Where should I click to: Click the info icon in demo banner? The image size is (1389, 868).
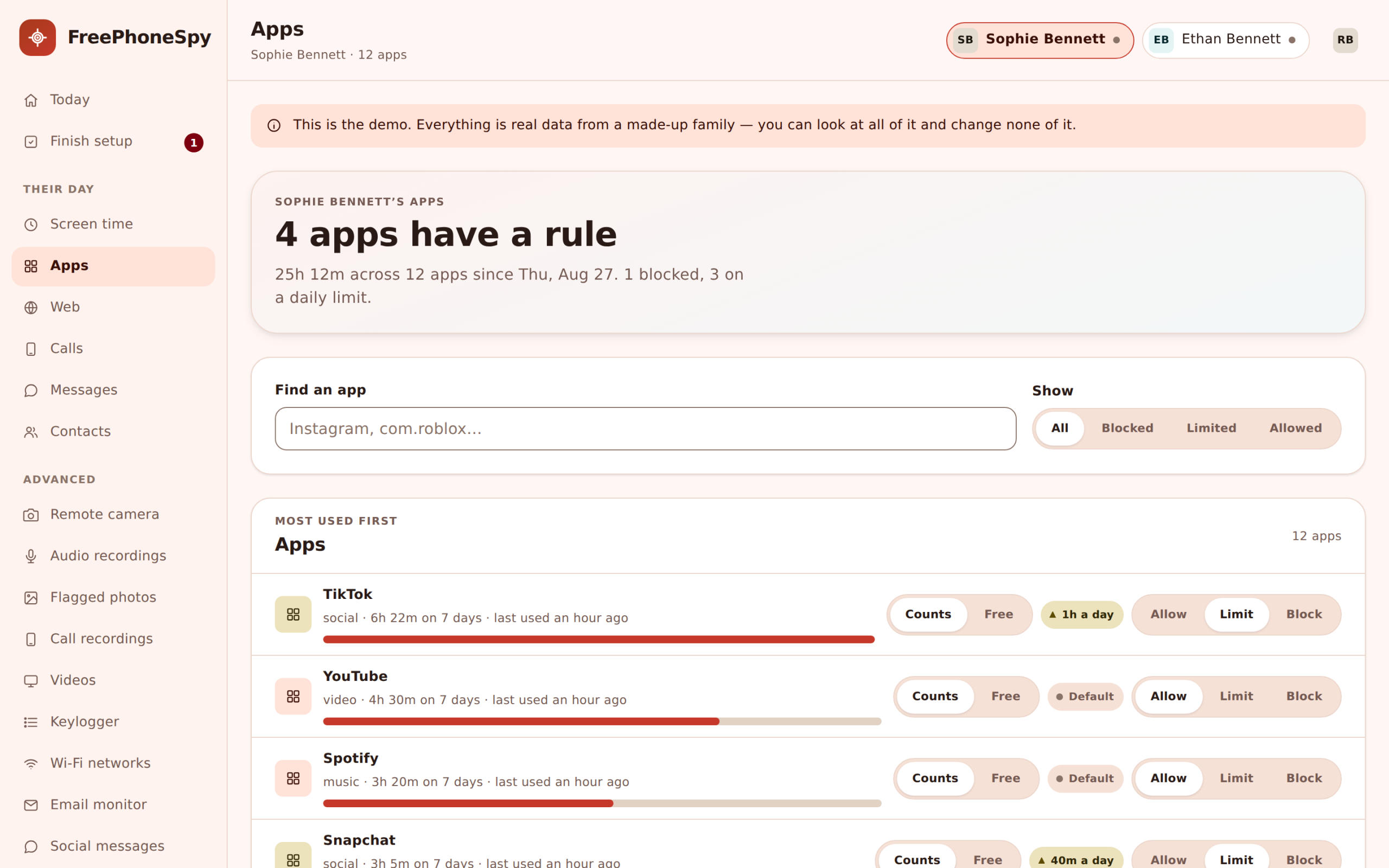click(x=274, y=126)
